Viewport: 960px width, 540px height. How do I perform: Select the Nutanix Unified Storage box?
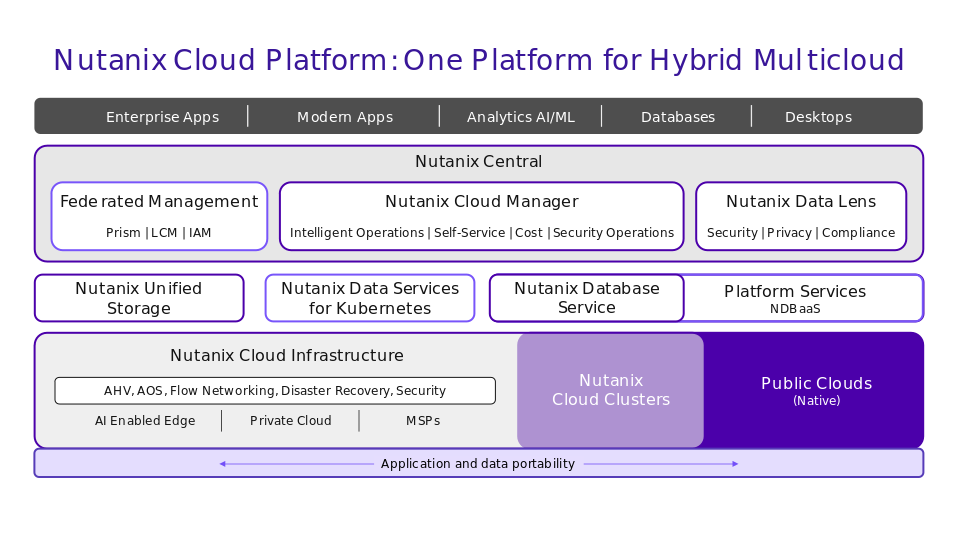click(139, 298)
